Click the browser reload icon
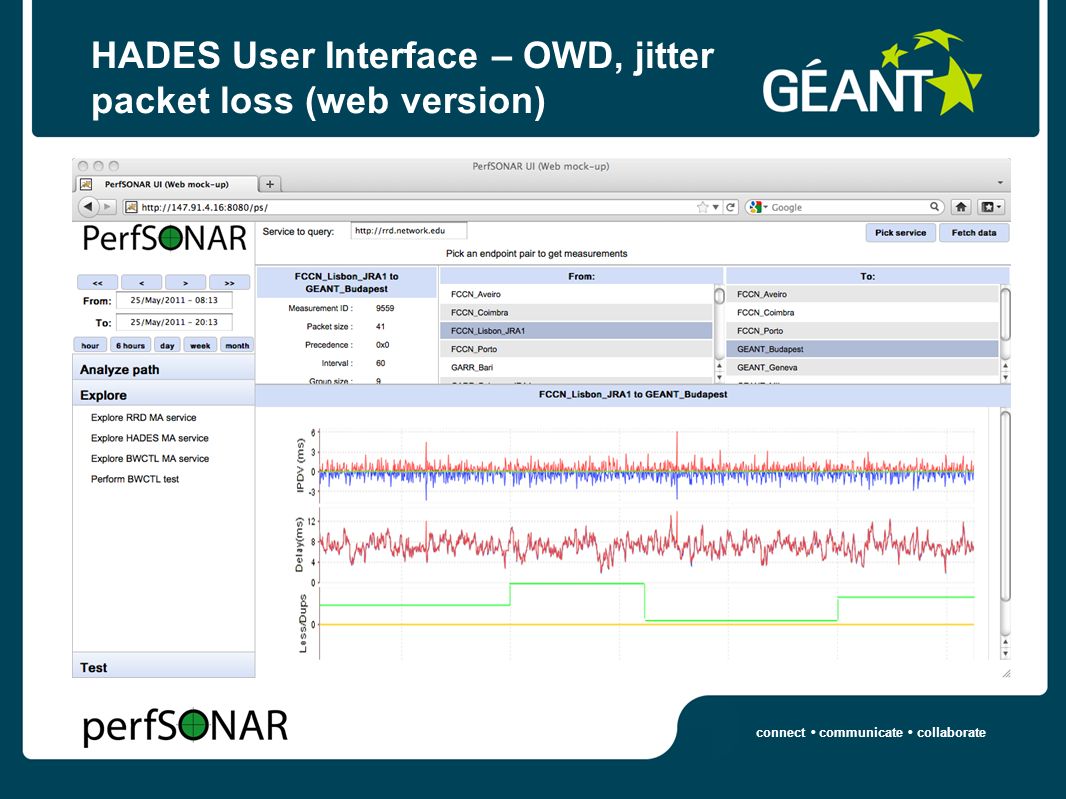The height and width of the screenshot is (799, 1066). pyautogui.click(x=731, y=207)
